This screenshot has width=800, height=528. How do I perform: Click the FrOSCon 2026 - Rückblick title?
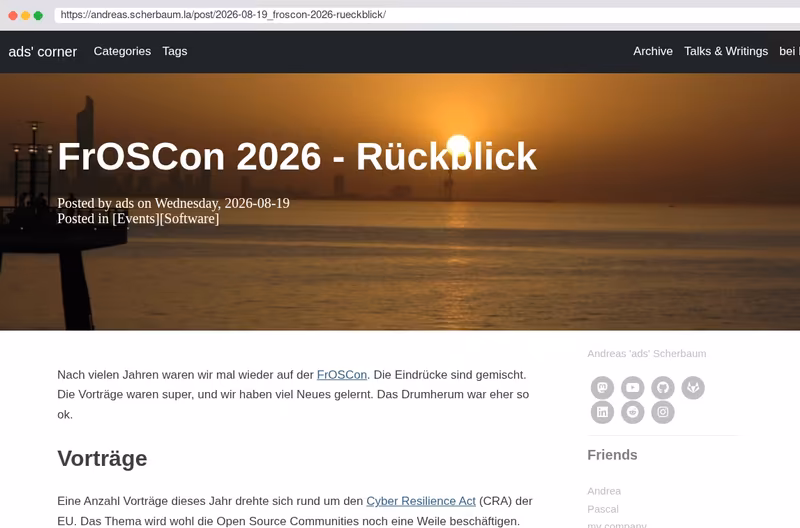(x=297, y=156)
